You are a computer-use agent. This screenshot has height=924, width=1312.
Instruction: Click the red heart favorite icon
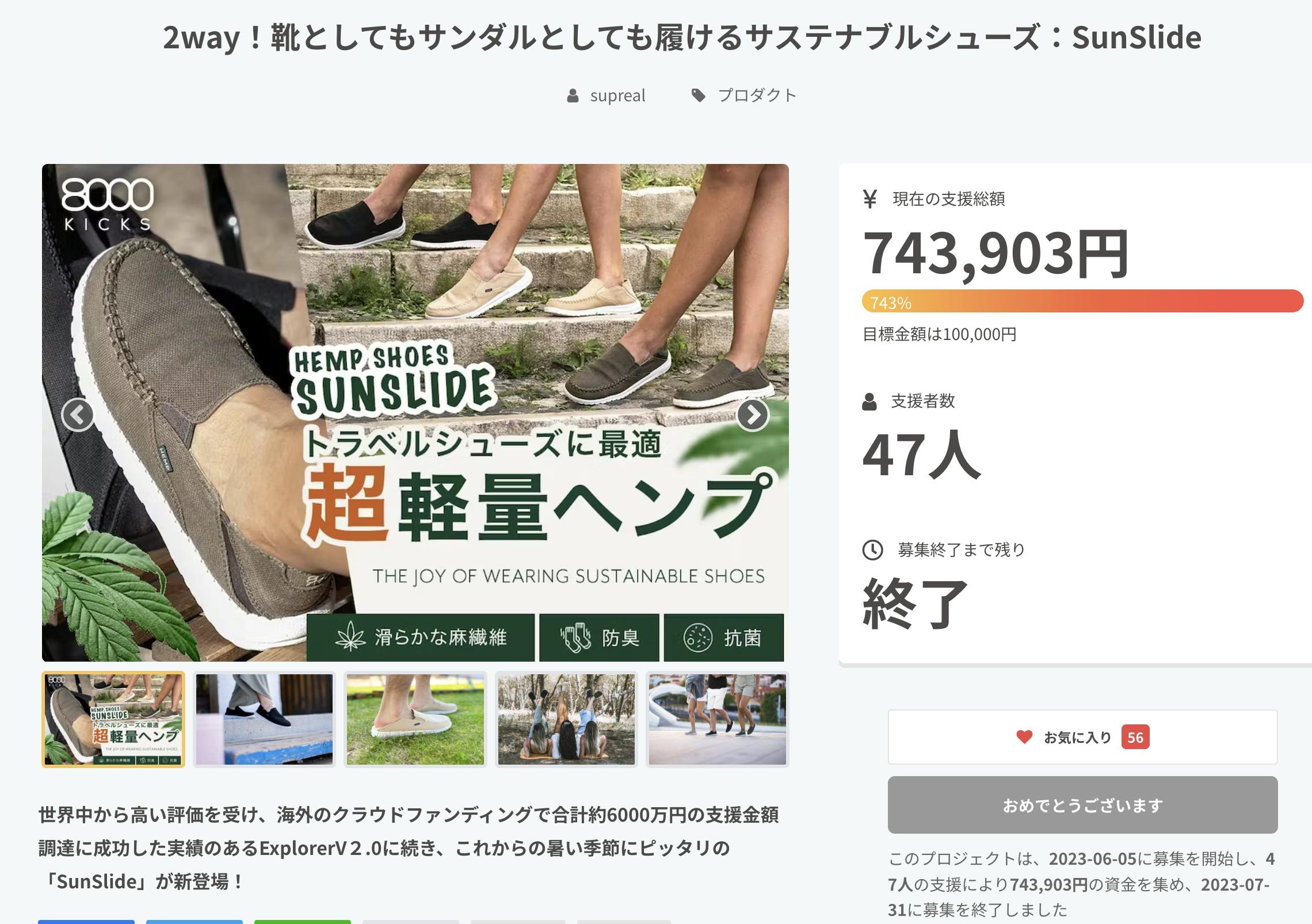(1024, 736)
